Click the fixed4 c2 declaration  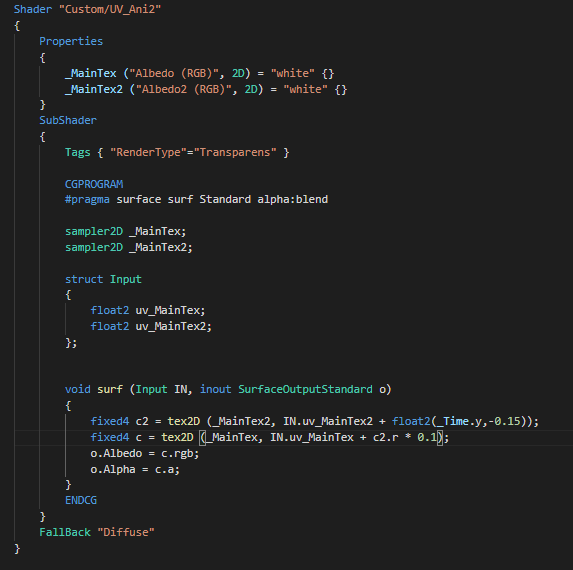click(119, 421)
